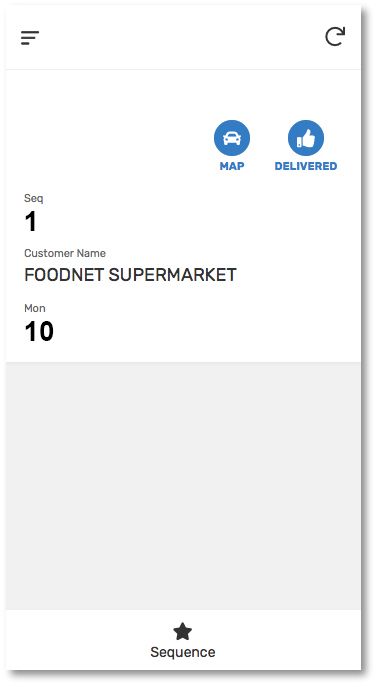
Task: Select the DELIVERED text label
Action: point(306,166)
